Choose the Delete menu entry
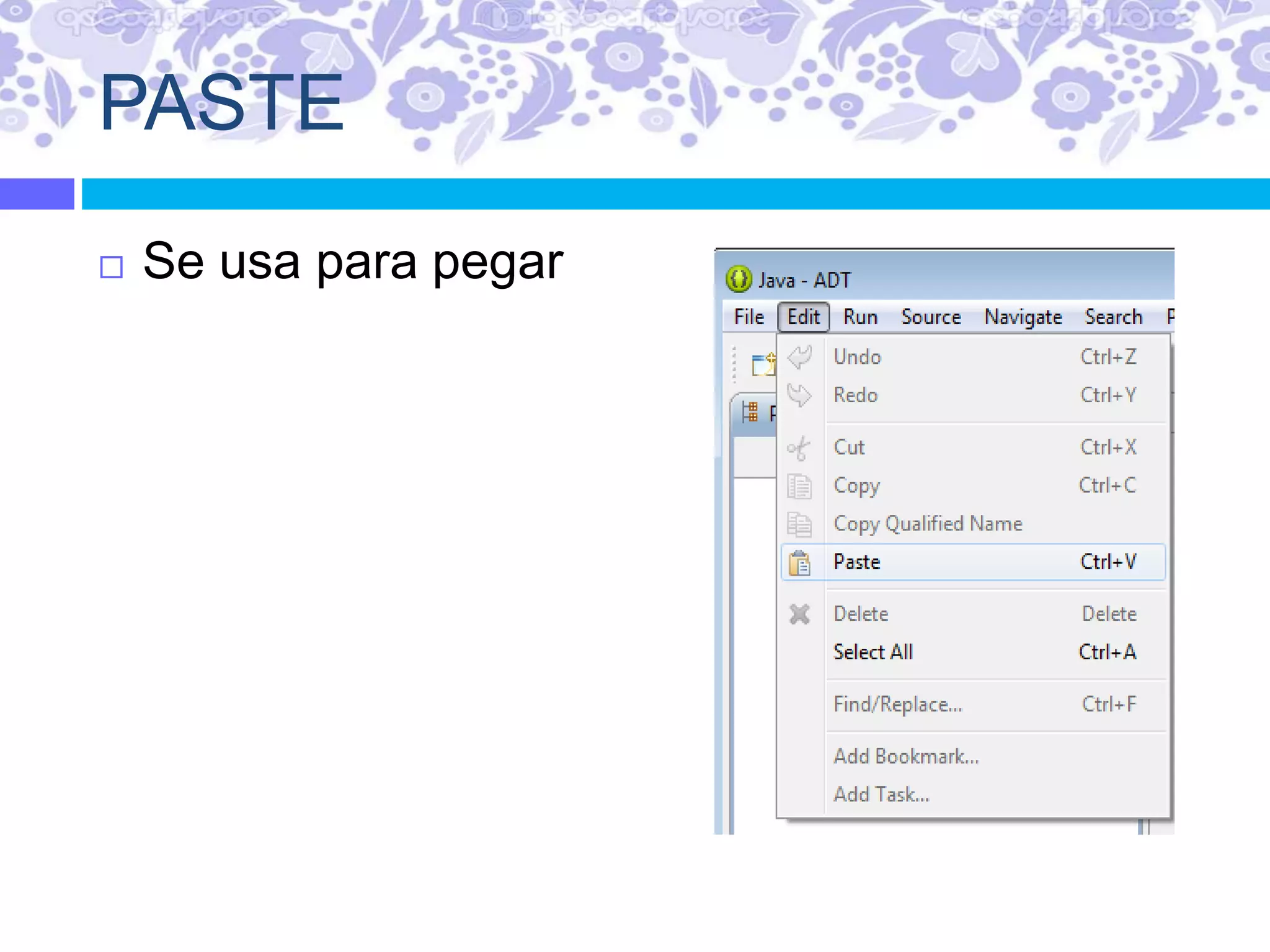Viewport: 1270px width, 952px height. [974, 614]
